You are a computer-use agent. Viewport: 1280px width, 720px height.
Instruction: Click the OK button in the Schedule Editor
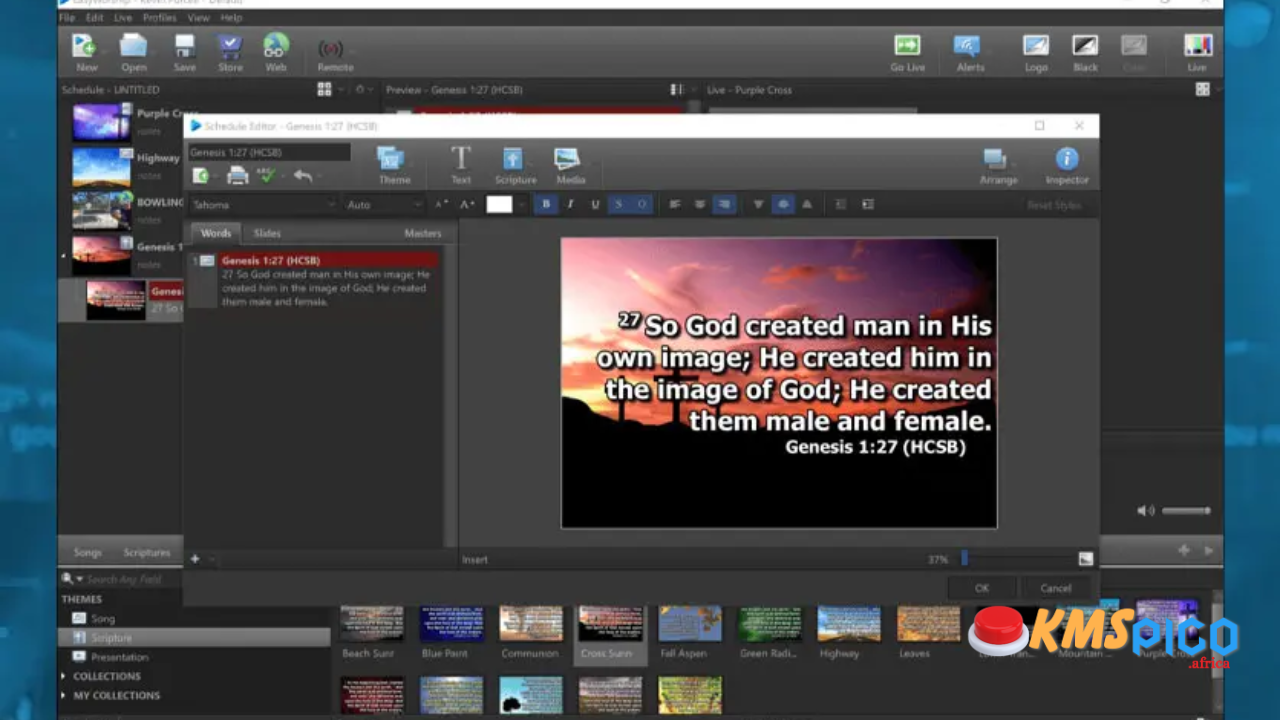[x=982, y=588]
